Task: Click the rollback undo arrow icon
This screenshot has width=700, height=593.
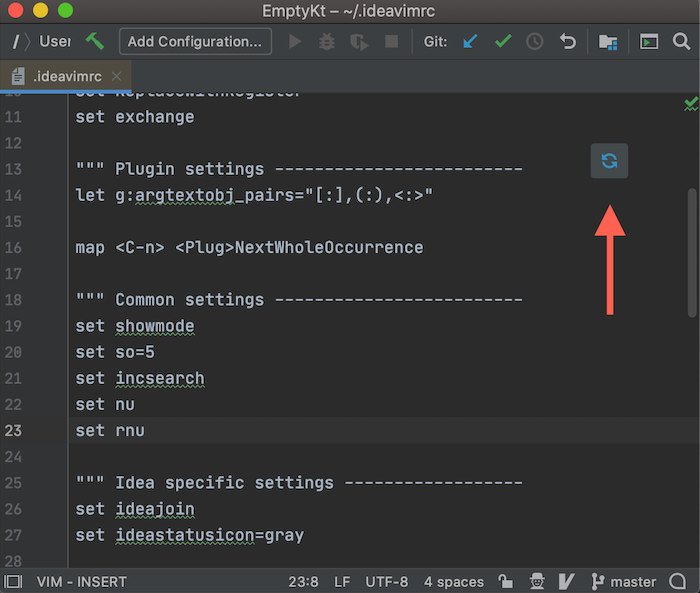Action: tap(568, 42)
